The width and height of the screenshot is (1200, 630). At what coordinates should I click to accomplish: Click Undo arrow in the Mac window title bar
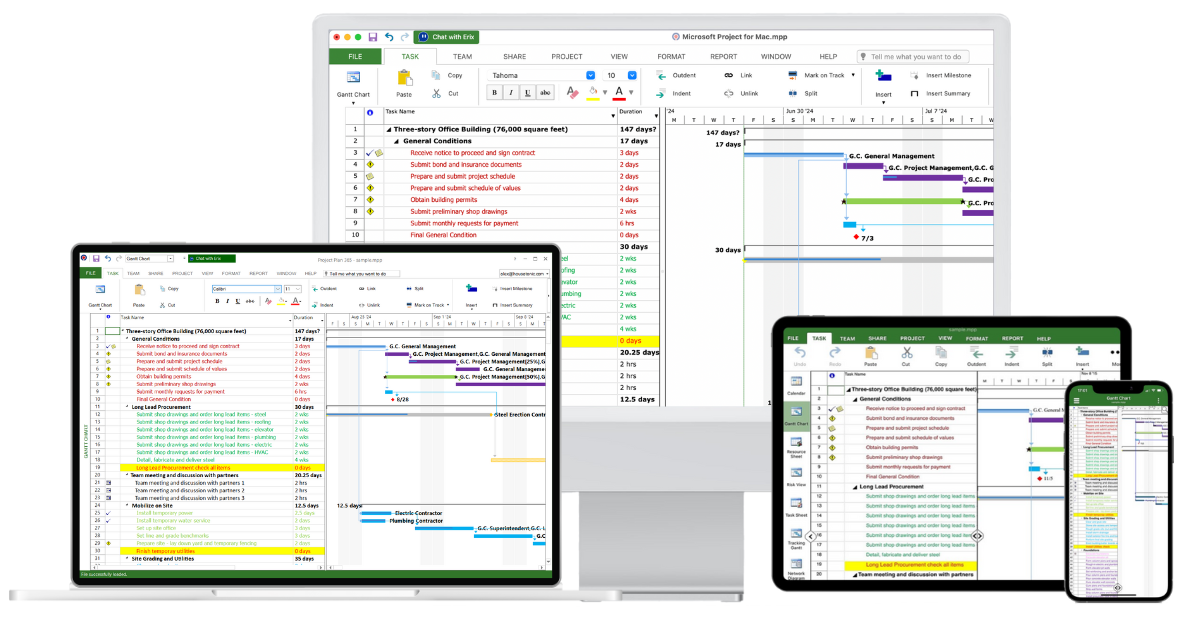389,37
